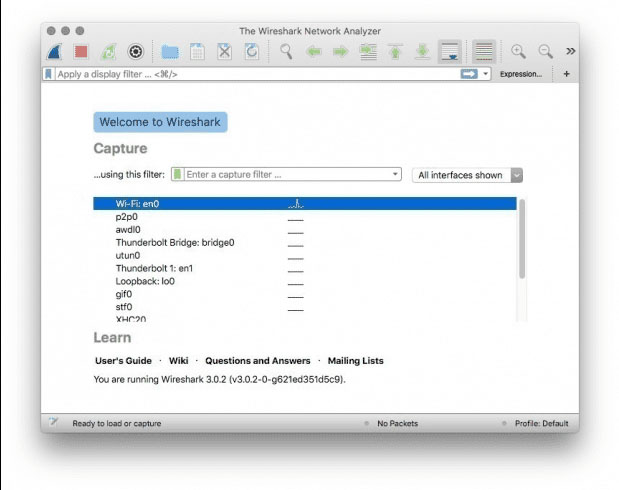Show hidden toolbar items via overflow chevron

coord(570,51)
